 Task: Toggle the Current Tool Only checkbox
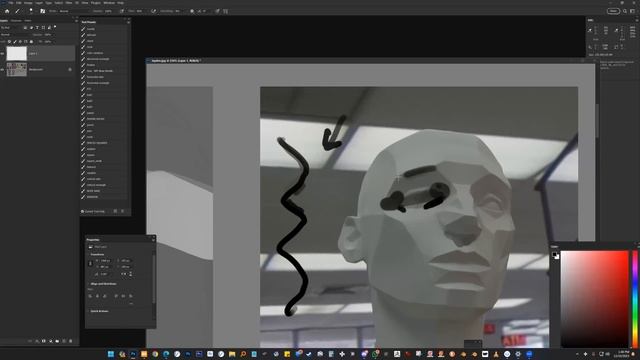82,211
